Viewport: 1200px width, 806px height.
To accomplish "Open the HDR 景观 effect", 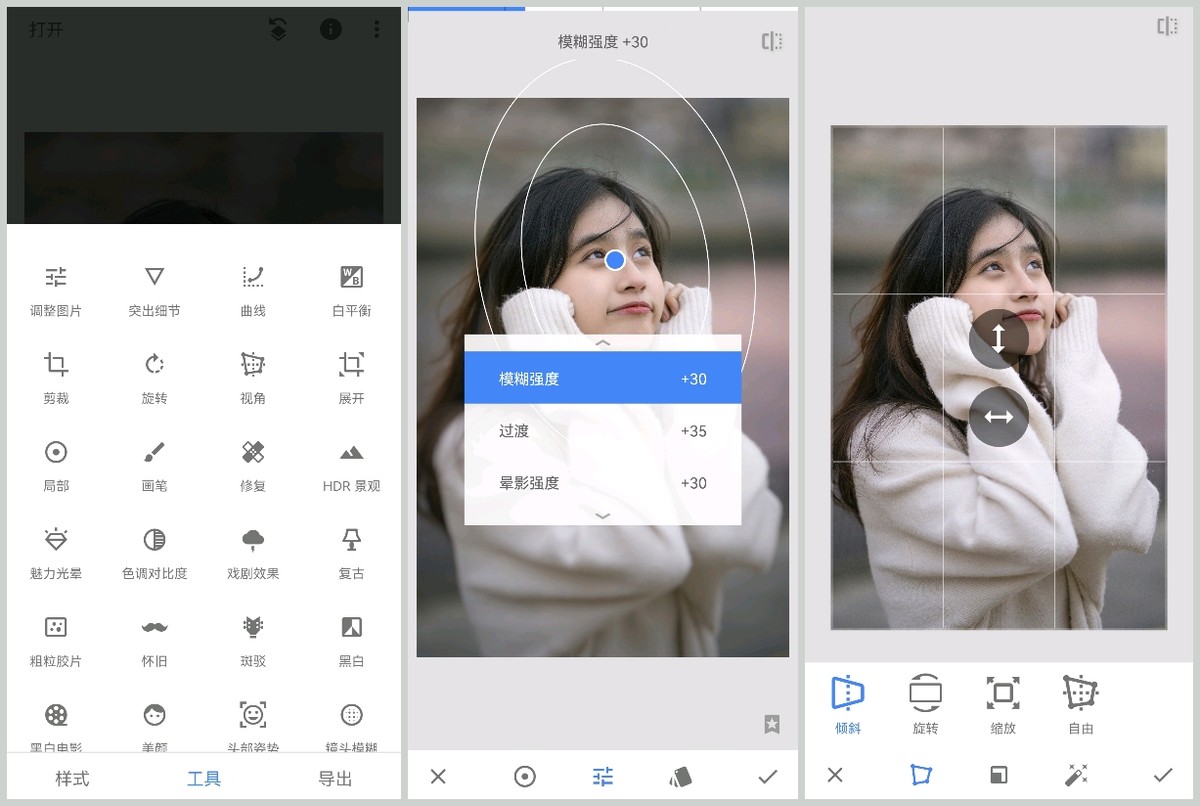I will pos(350,463).
